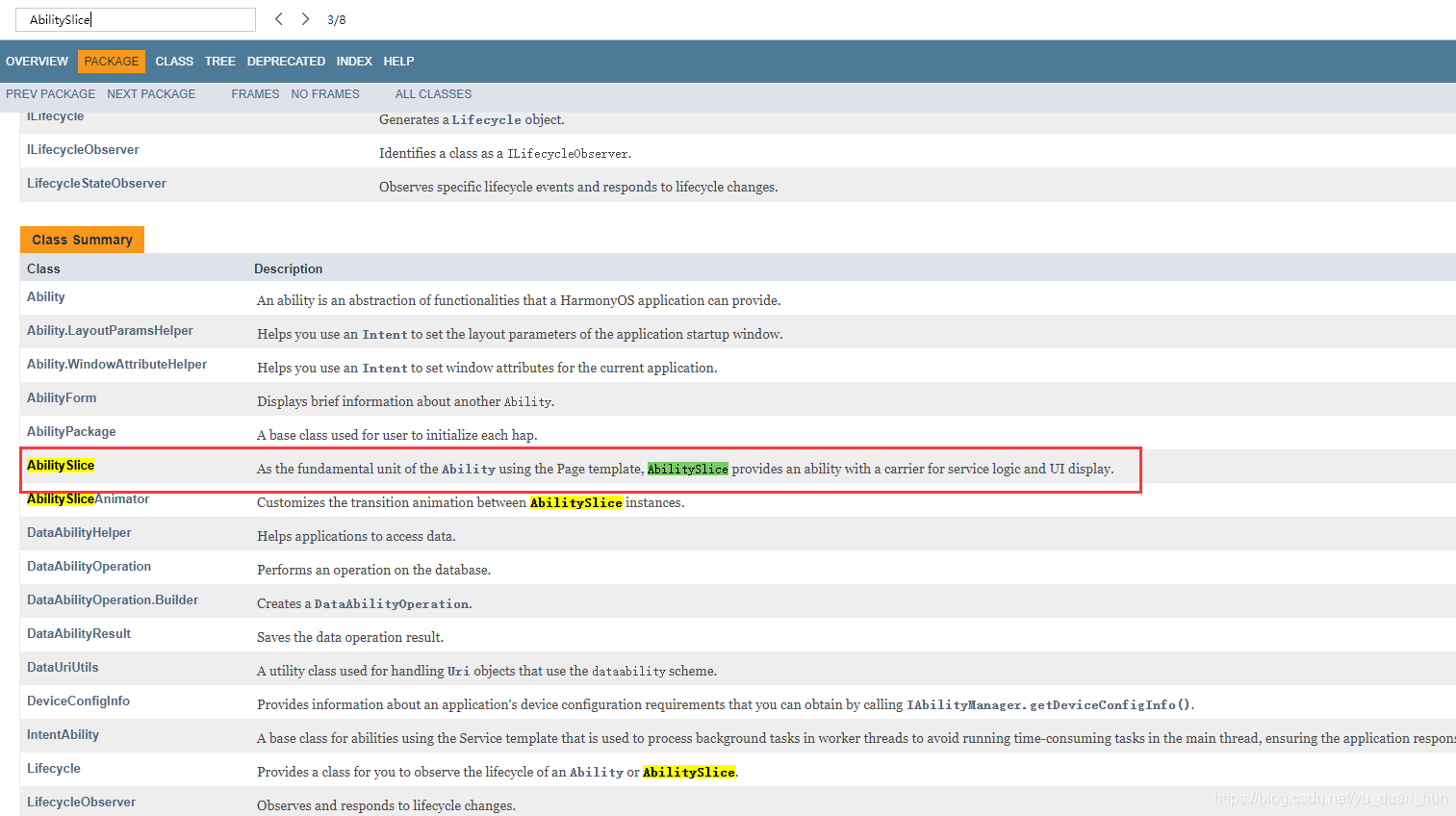Click Ability link in Lifecycle row description
The width and height of the screenshot is (1456, 816).
(x=597, y=773)
